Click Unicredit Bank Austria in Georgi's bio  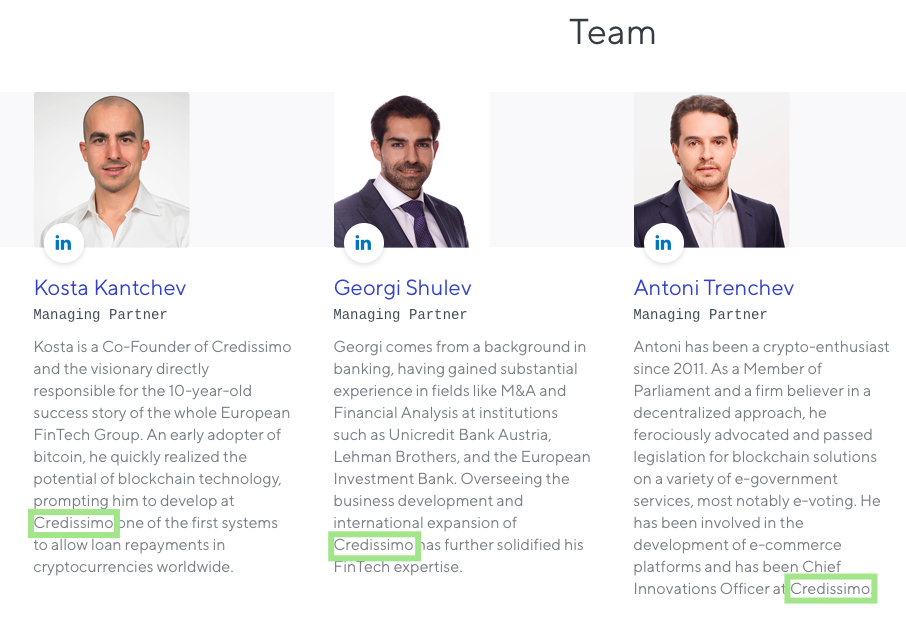[470, 435]
